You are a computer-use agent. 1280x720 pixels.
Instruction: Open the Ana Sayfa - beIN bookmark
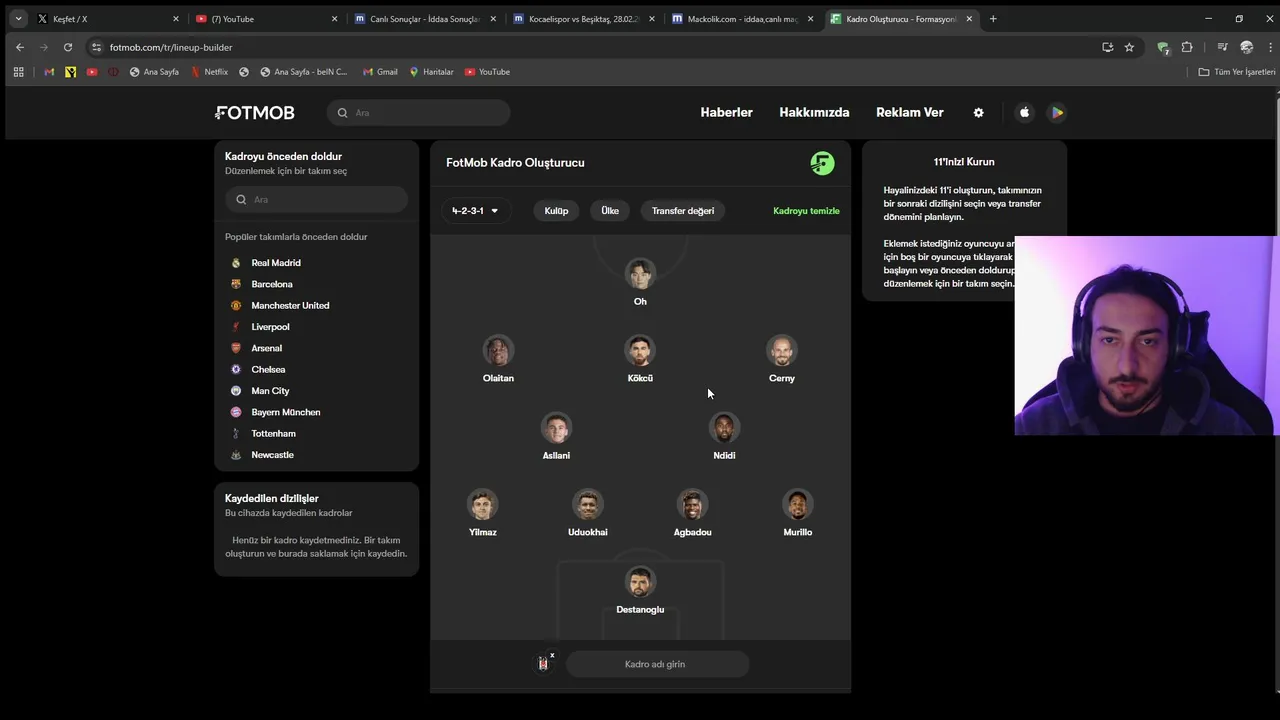click(303, 72)
